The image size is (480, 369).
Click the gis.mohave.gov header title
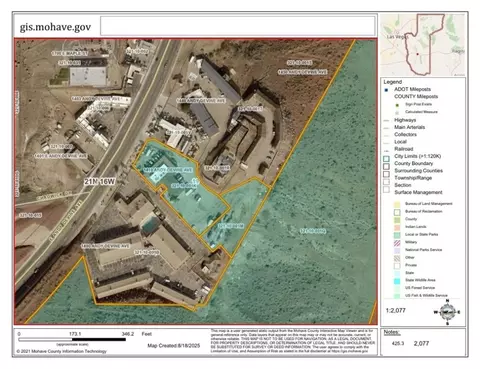55,27
